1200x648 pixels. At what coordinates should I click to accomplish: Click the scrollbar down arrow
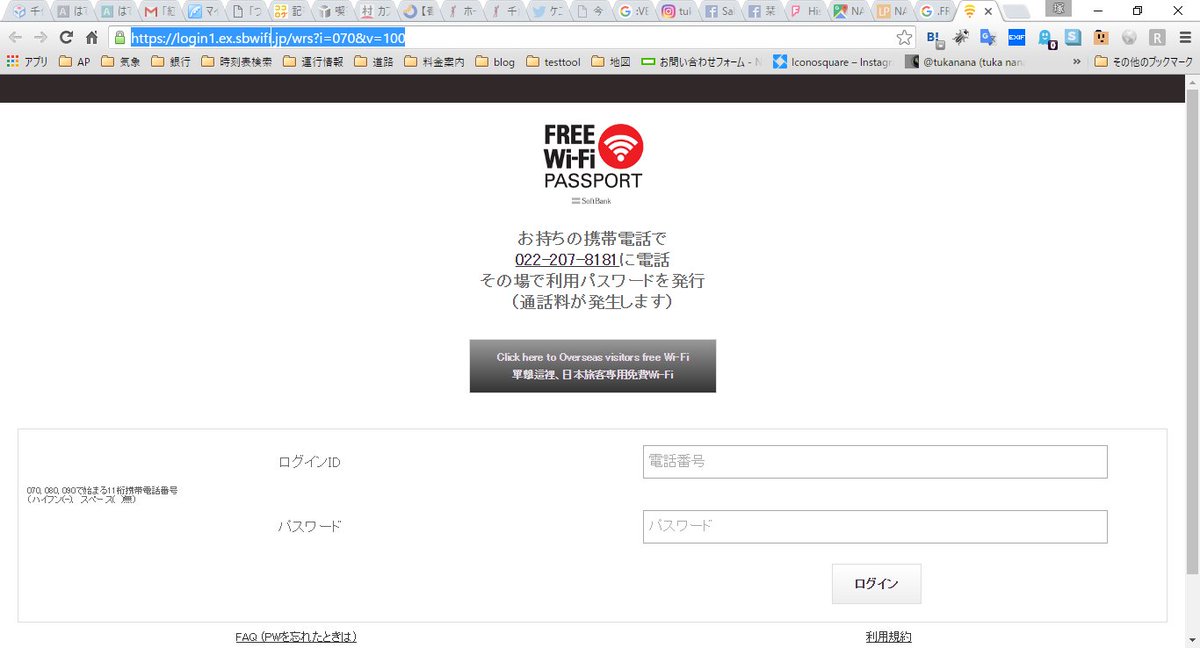(1192, 641)
